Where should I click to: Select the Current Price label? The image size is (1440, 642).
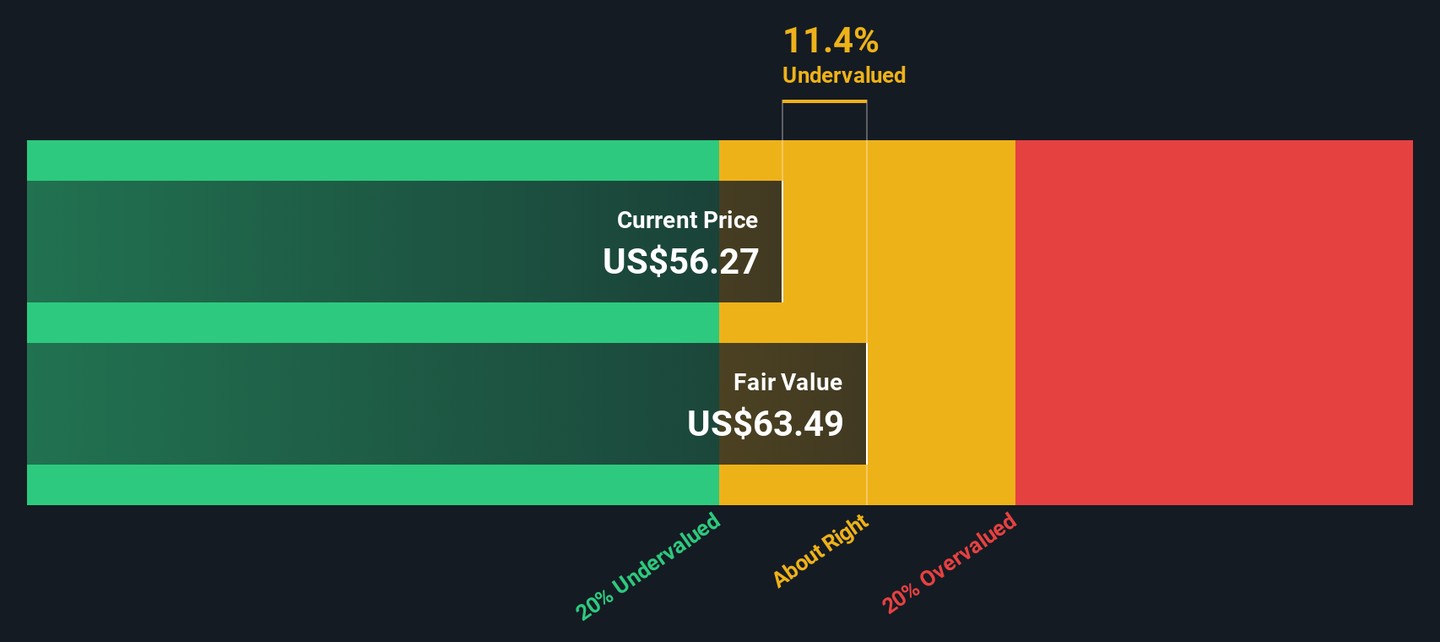687,220
